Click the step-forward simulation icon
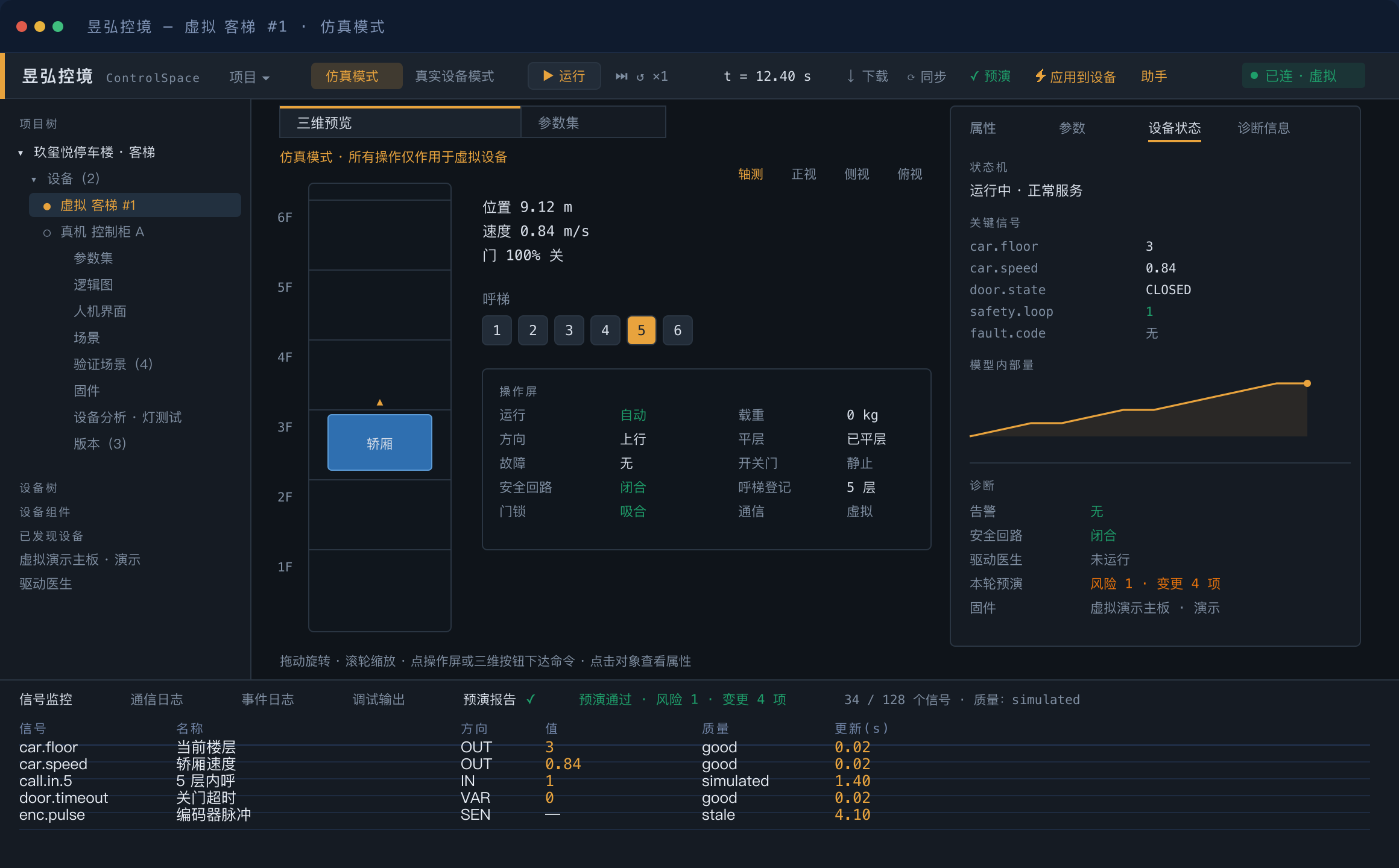Screen dimensions: 1399x868 tap(621, 77)
